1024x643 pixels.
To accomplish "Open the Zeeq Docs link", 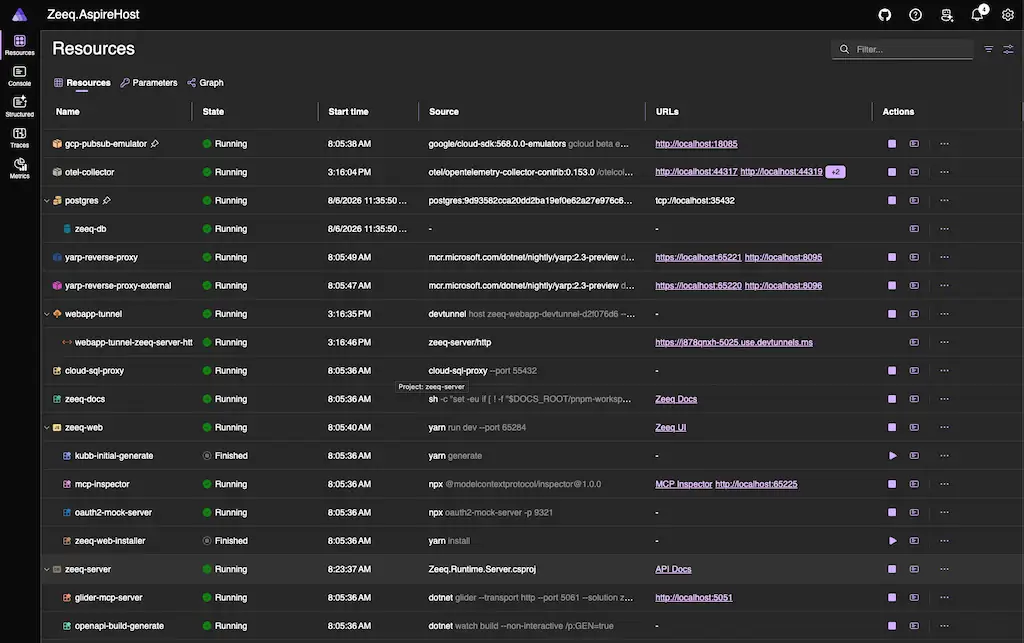I will click(676, 399).
